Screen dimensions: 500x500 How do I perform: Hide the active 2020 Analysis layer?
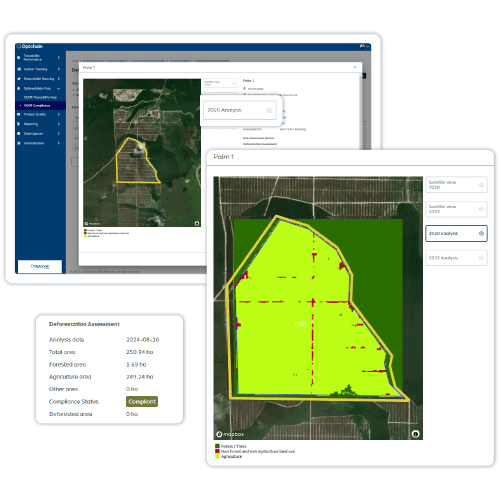(481, 233)
